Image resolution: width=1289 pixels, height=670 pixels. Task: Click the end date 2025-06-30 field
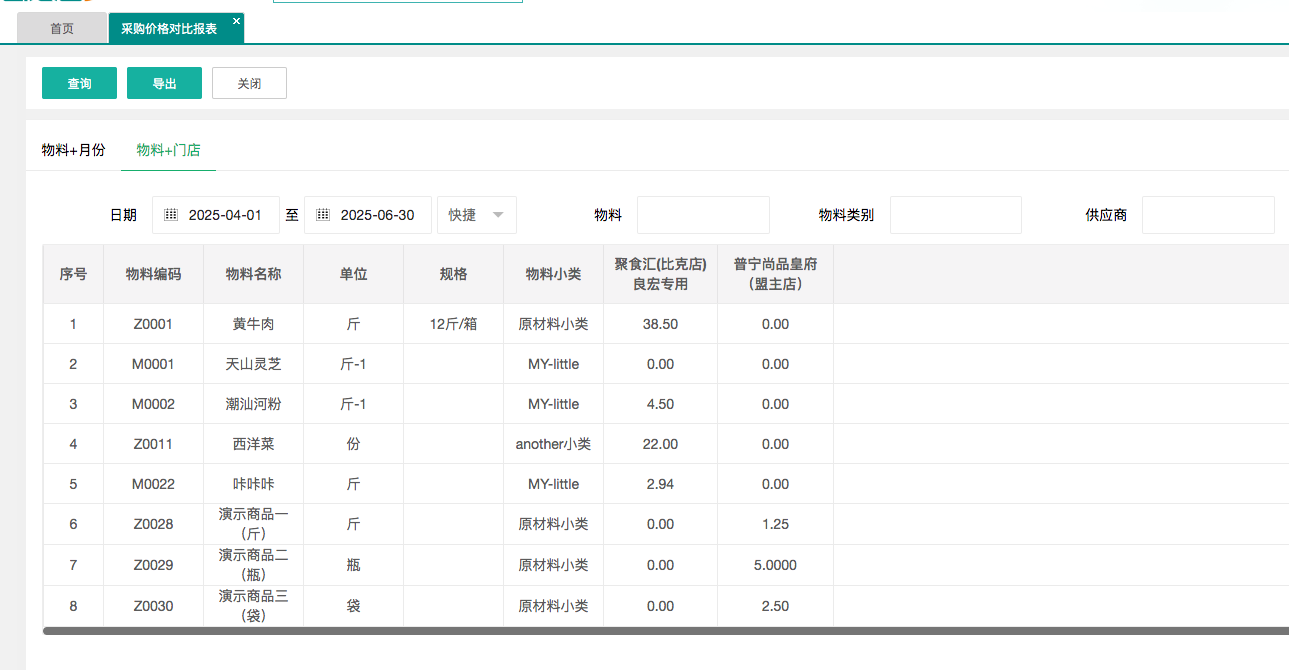point(377,215)
